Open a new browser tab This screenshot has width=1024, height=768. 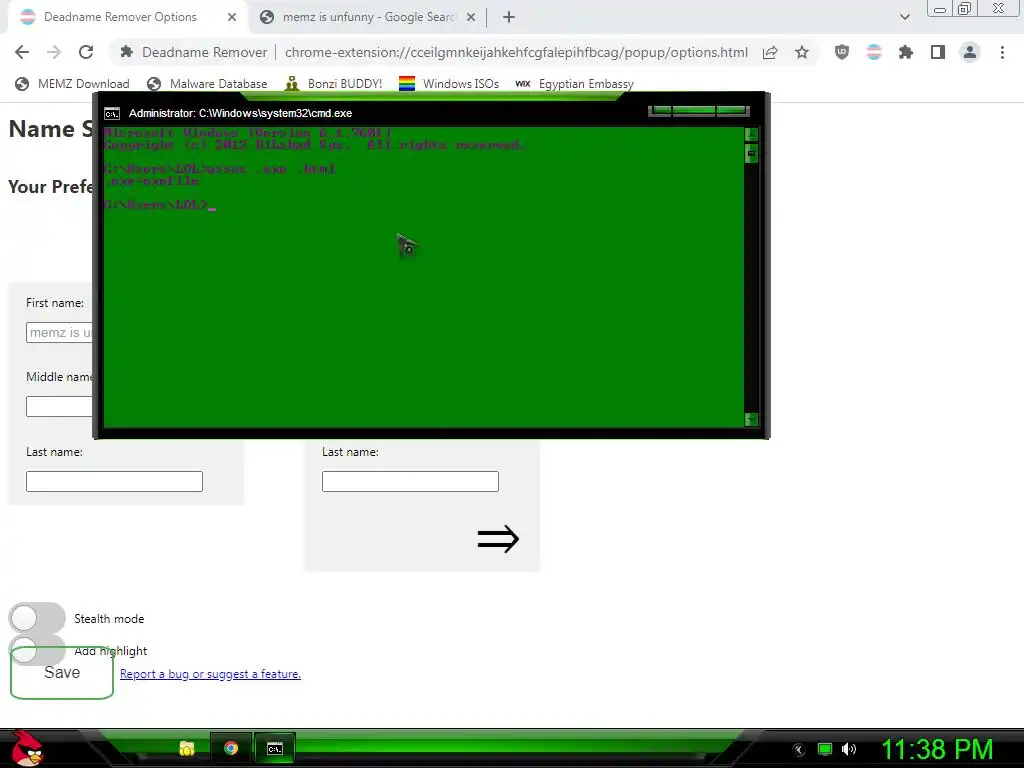[509, 17]
